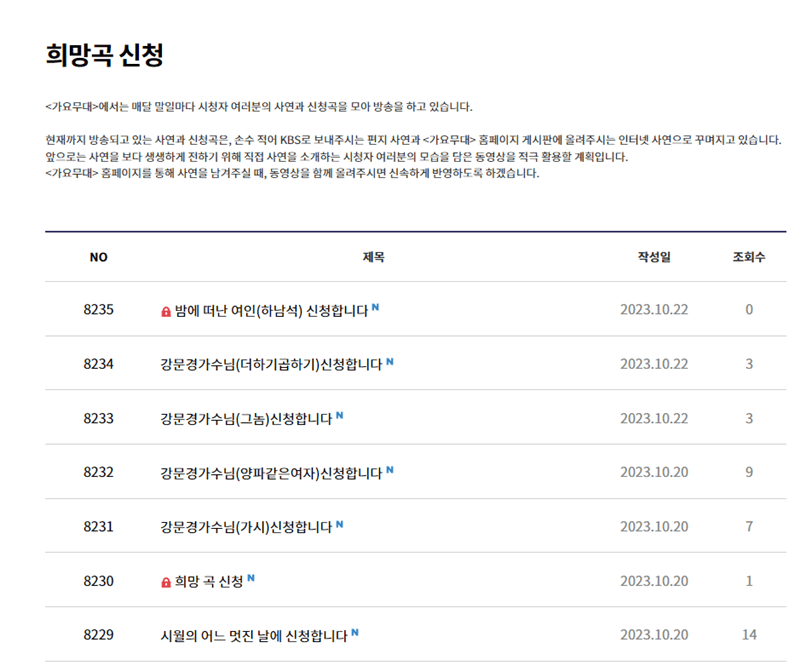Click the NO column header
This screenshot has height=665, width=800.
click(98, 257)
